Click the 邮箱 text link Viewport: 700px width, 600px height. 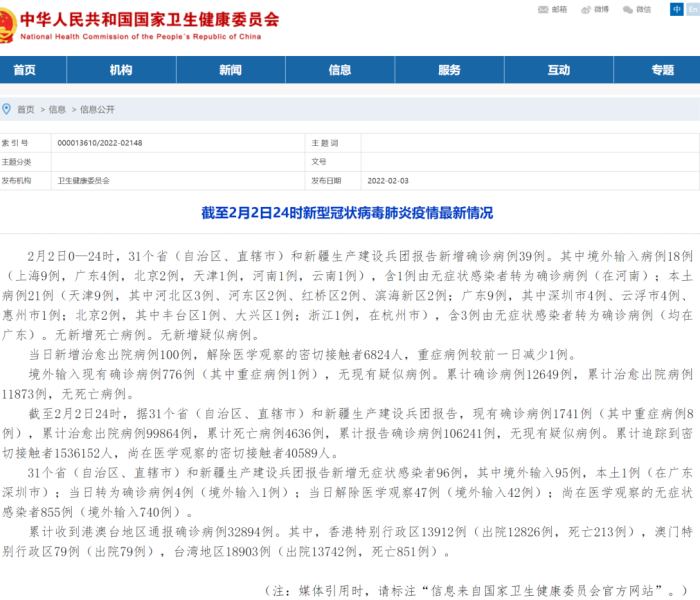(x=559, y=9)
